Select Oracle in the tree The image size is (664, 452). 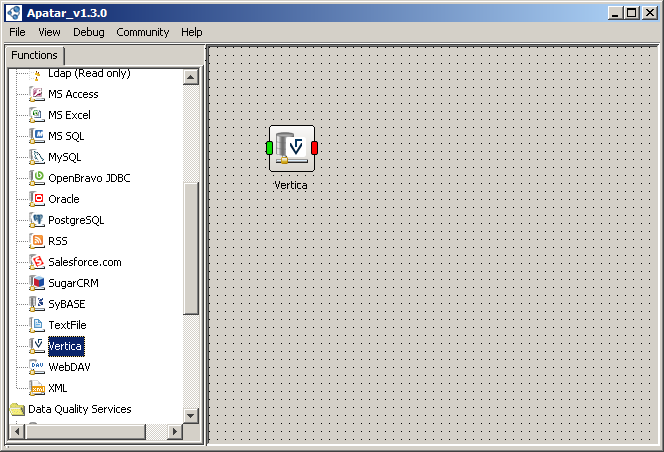pos(64,199)
